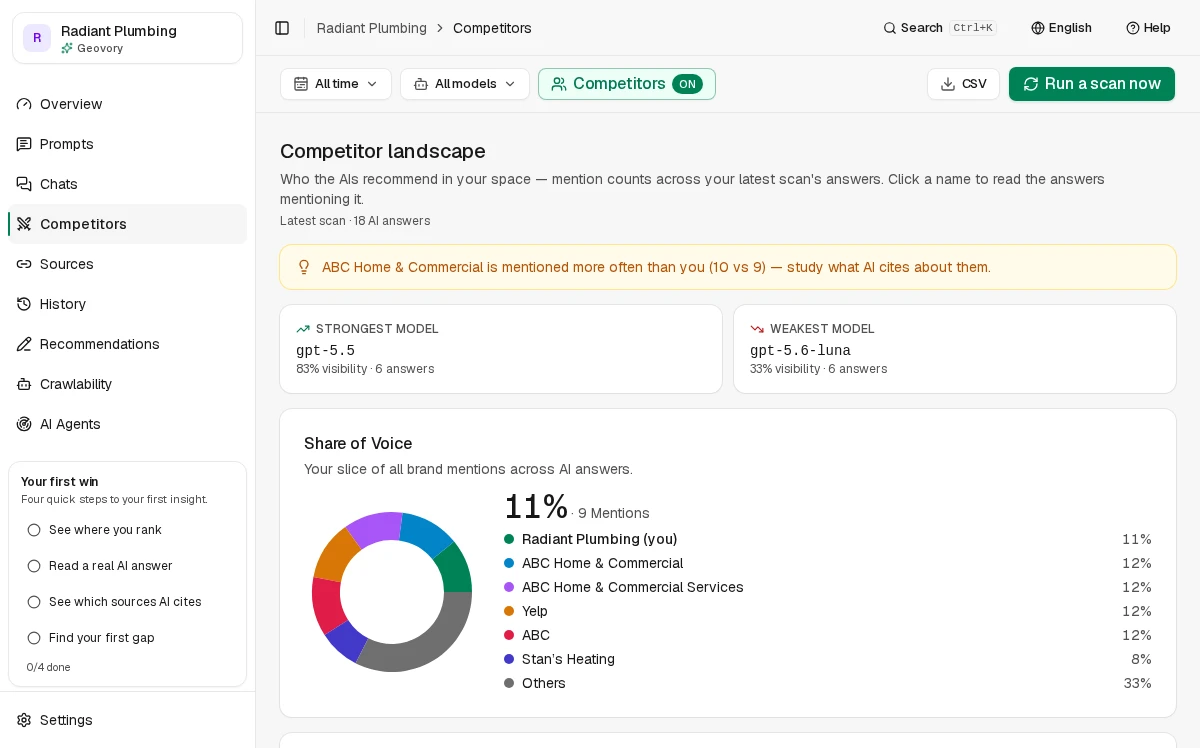This screenshot has height=748, width=1200.
Task: Click the indigo Stan's Heating legend dot
Action: [x=509, y=659]
